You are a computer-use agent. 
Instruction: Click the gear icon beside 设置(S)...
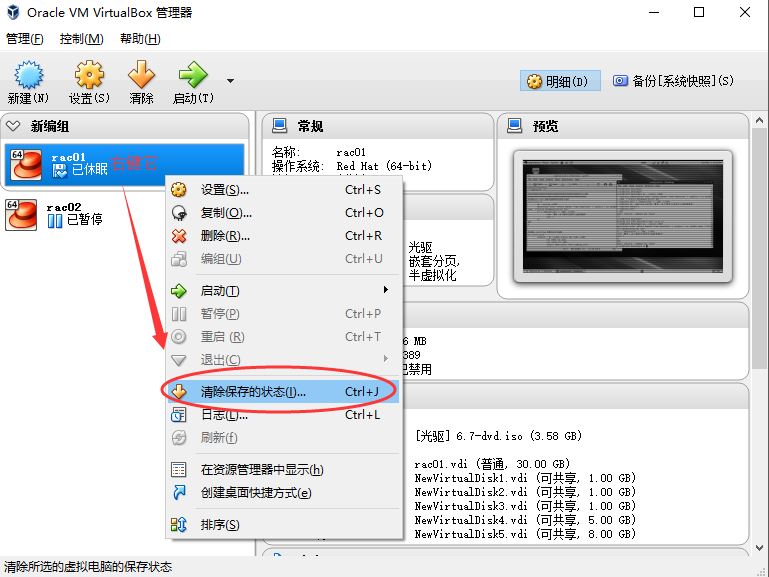[179, 190]
